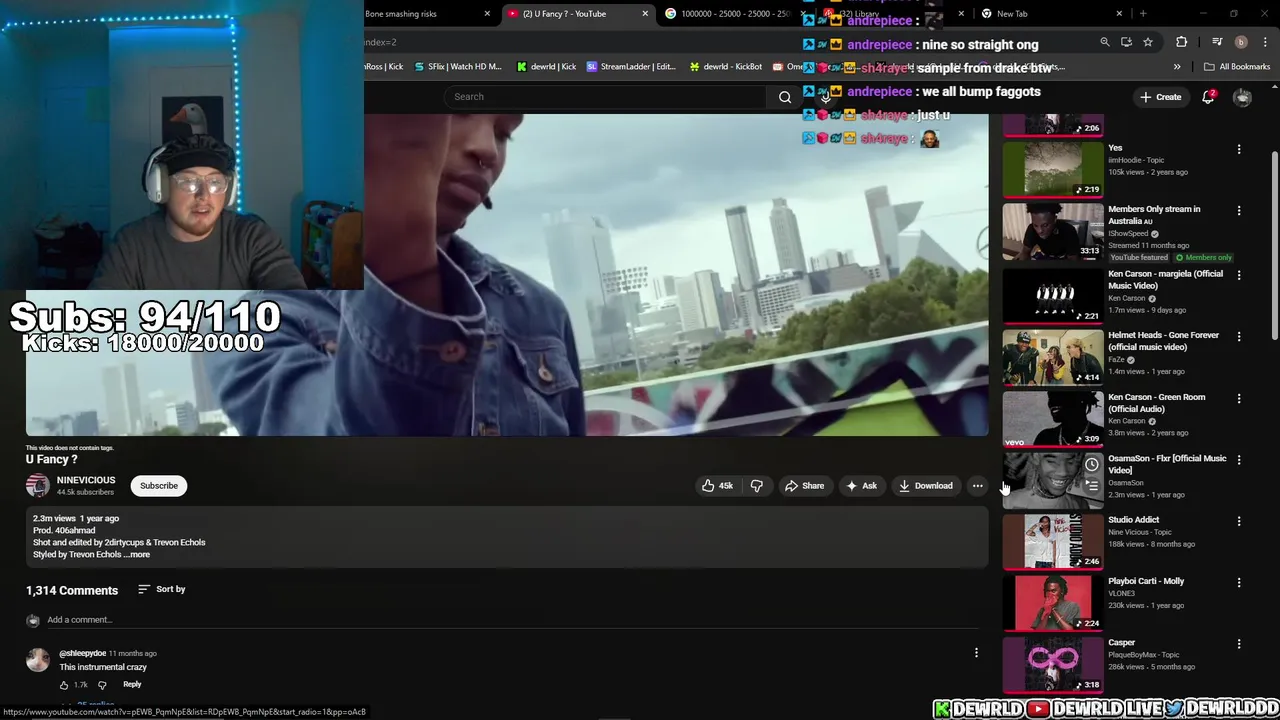Image resolution: width=1280 pixels, height=720 pixels.
Task: Open three-dot menu for OsamaSon Flxr video
Action: (1239, 460)
